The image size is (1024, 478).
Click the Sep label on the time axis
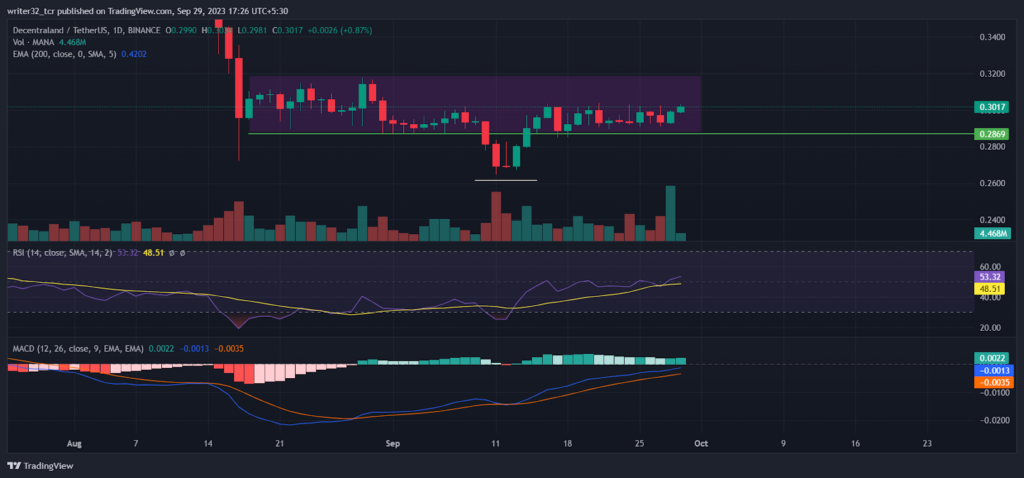coord(392,443)
